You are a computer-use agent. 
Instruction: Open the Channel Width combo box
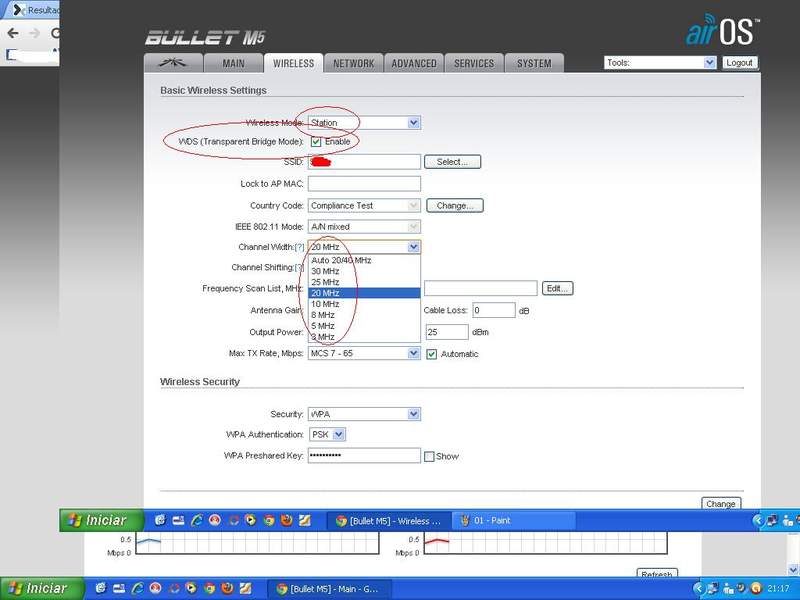[x=364, y=247]
